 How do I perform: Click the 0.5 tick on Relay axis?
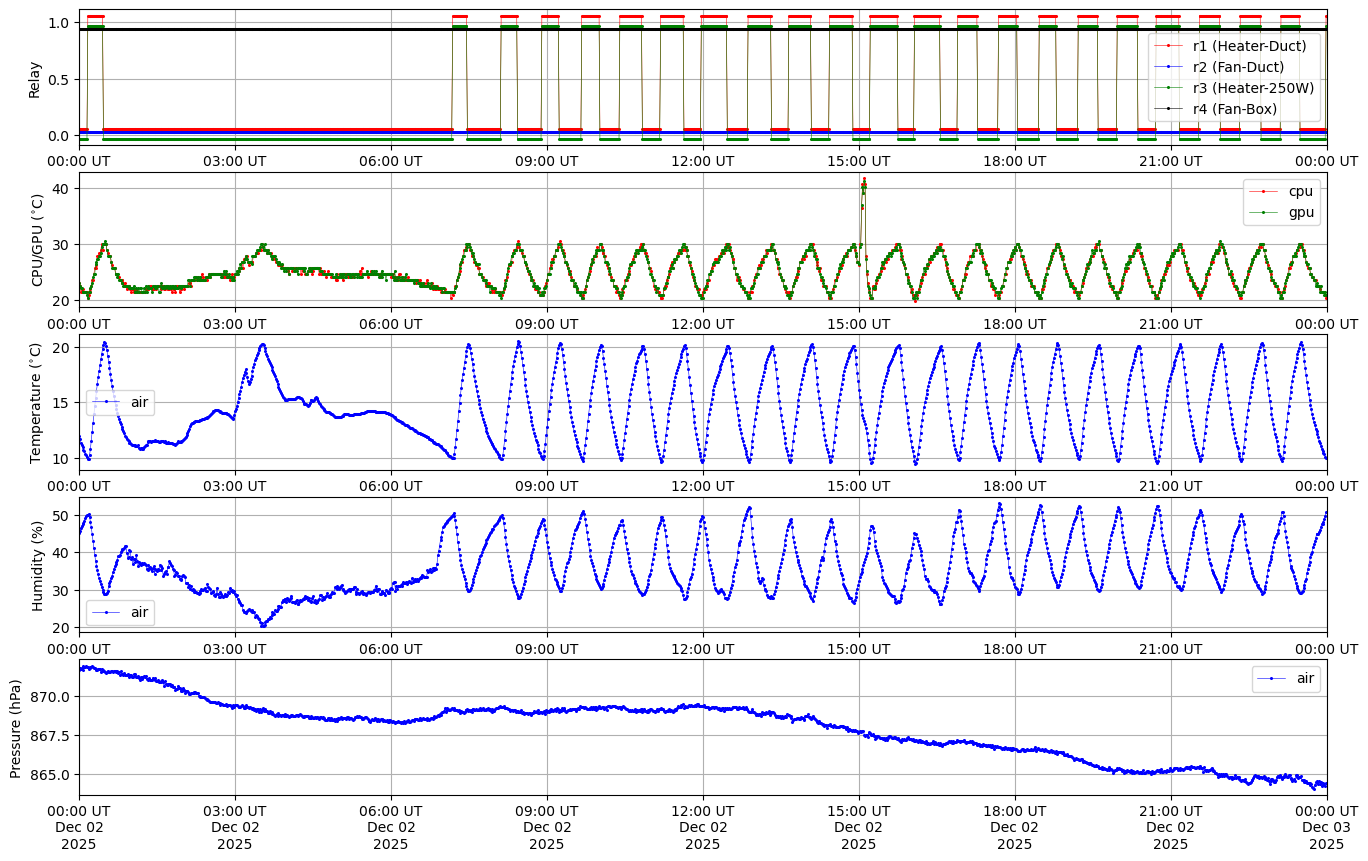[59, 79]
